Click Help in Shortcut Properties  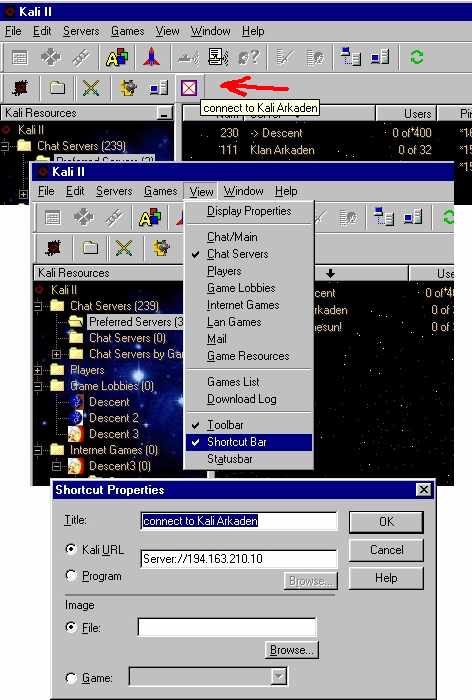point(386,578)
